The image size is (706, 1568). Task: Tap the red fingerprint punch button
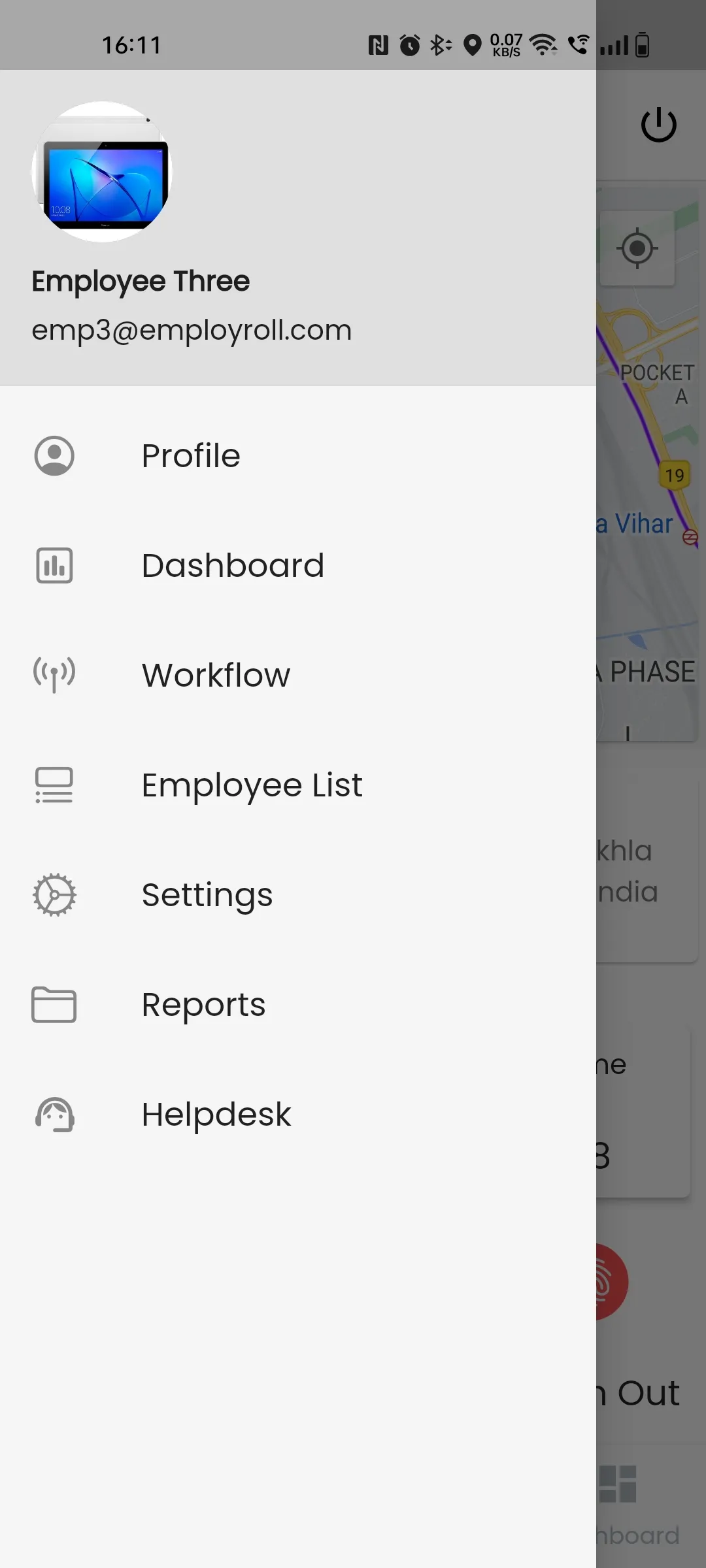click(x=612, y=1282)
